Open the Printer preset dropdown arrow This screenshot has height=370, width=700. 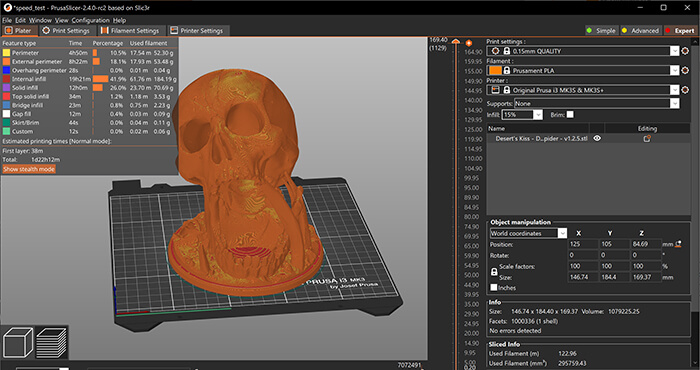[675, 90]
